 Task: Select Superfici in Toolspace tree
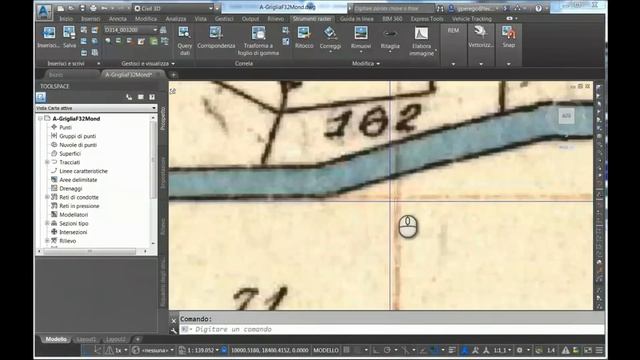click(70, 153)
